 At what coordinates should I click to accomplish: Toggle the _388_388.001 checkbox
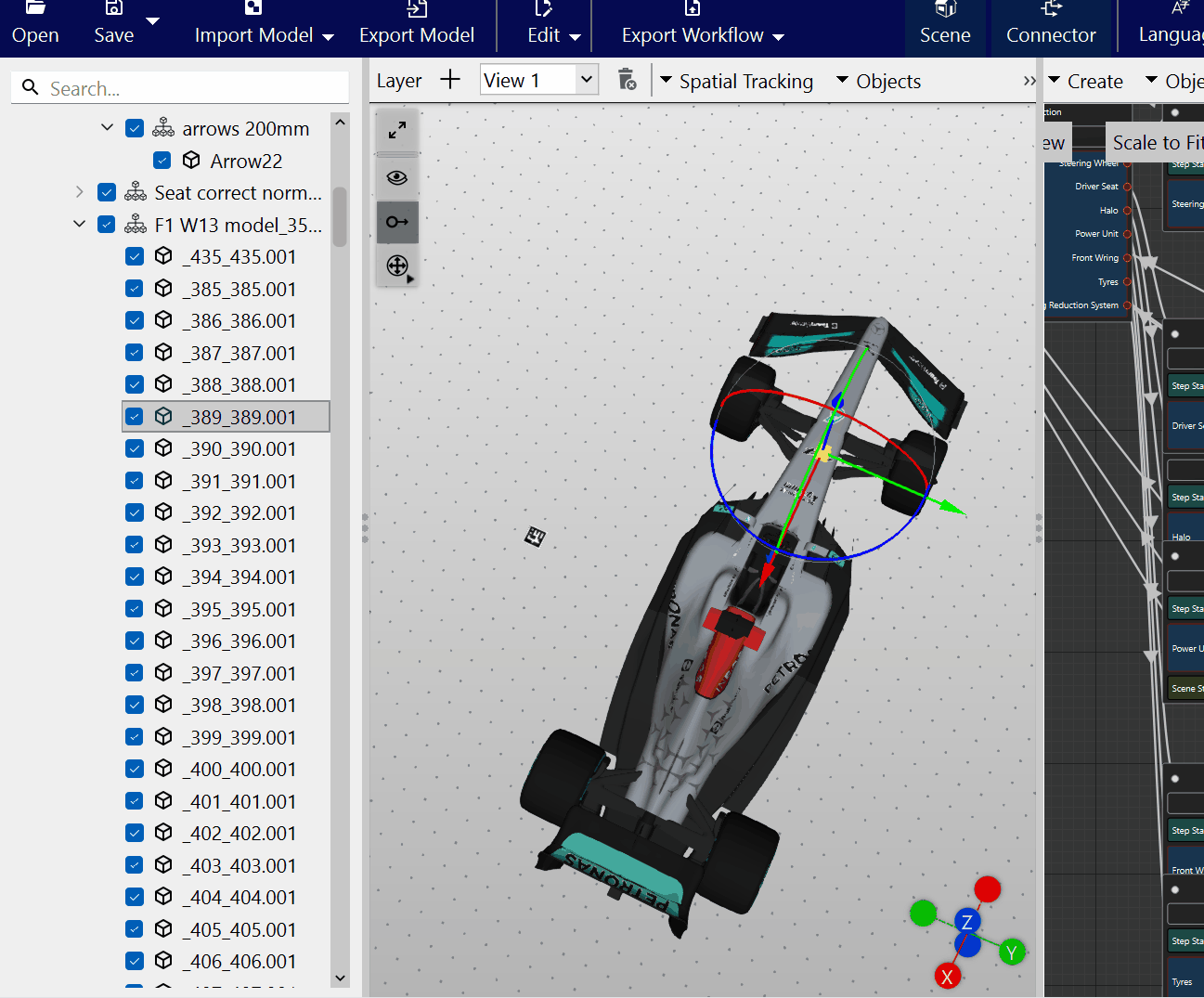pos(135,384)
